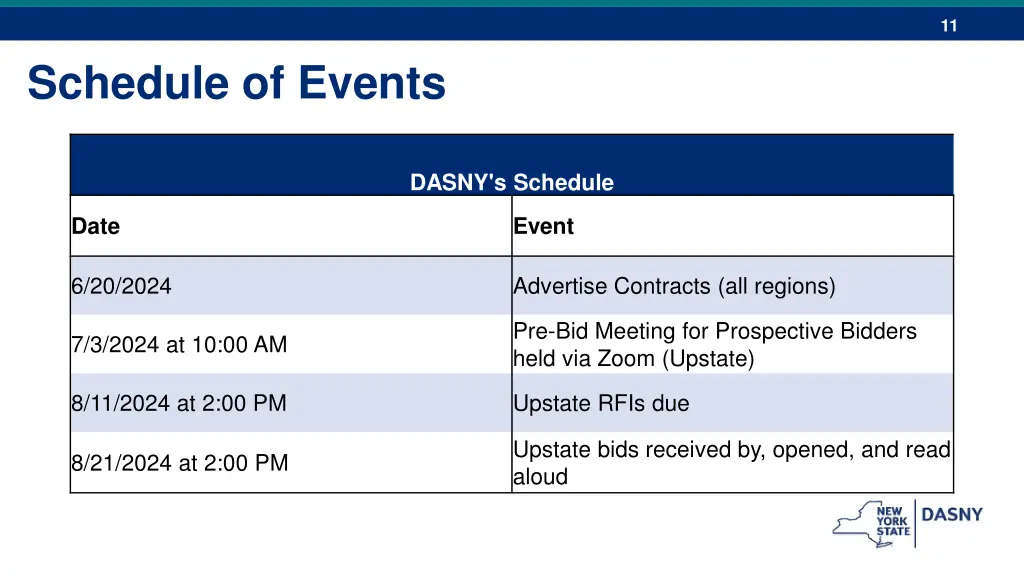Click the 8/21/2024 at 2:00 PM cell
Viewport: 1024px width, 576px height.
(x=179, y=463)
